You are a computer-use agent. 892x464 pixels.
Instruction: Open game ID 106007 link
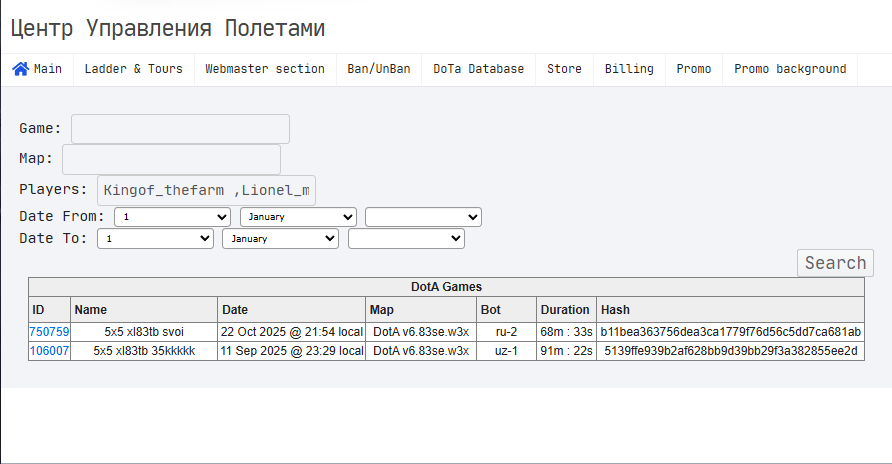click(49, 351)
